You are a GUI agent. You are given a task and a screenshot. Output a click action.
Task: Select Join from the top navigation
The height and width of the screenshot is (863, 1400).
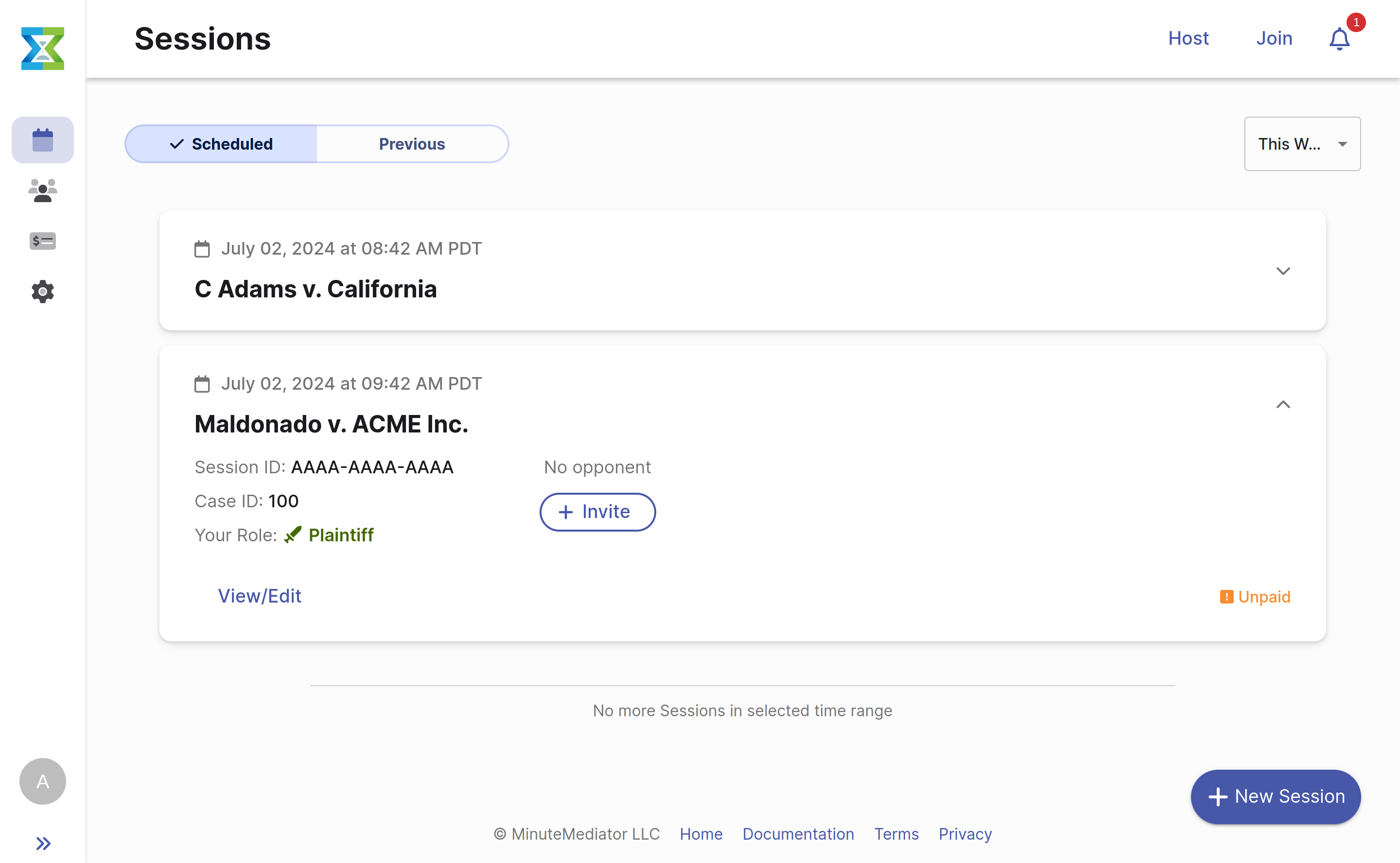pos(1275,38)
